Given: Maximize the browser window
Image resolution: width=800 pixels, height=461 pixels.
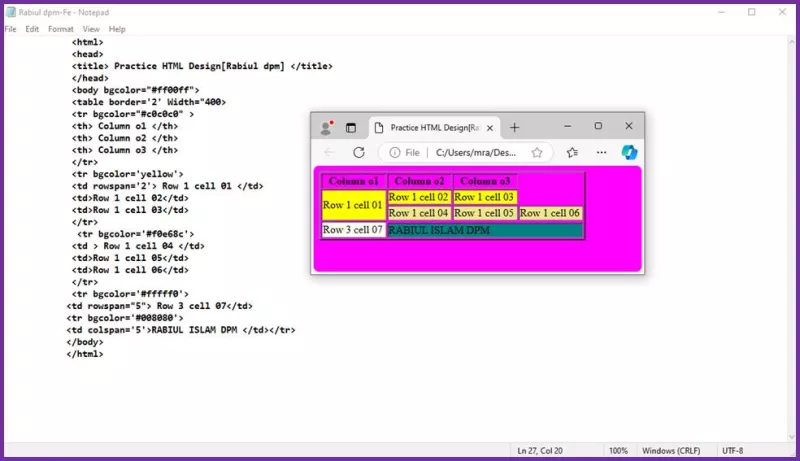Looking at the screenshot, I should coord(598,126).
